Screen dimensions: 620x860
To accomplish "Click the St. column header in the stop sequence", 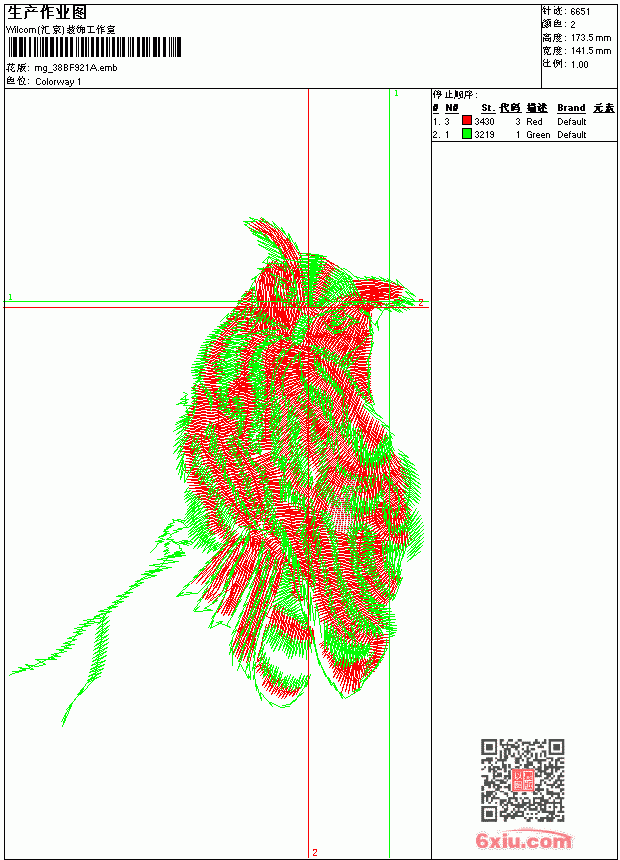I will (x=488, y=108).
